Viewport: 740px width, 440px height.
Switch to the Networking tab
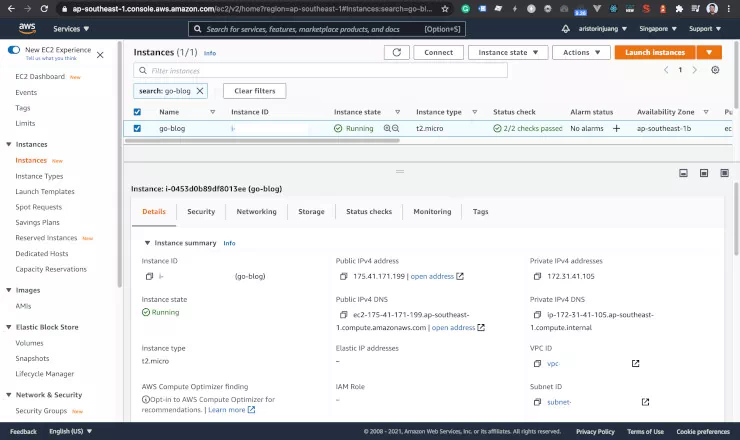(x=256, y=212)
